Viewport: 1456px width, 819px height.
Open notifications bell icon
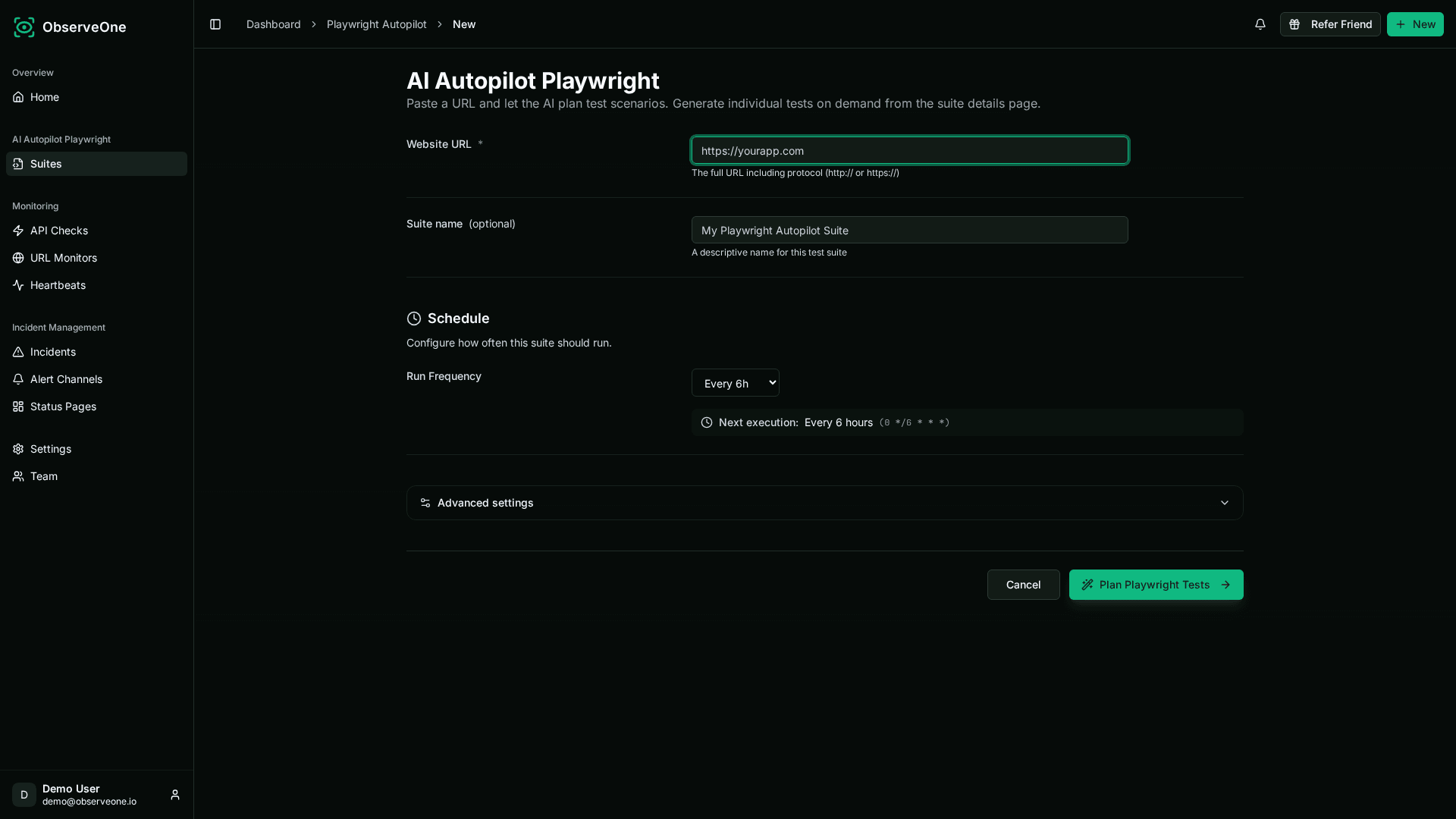[1260, 24]
